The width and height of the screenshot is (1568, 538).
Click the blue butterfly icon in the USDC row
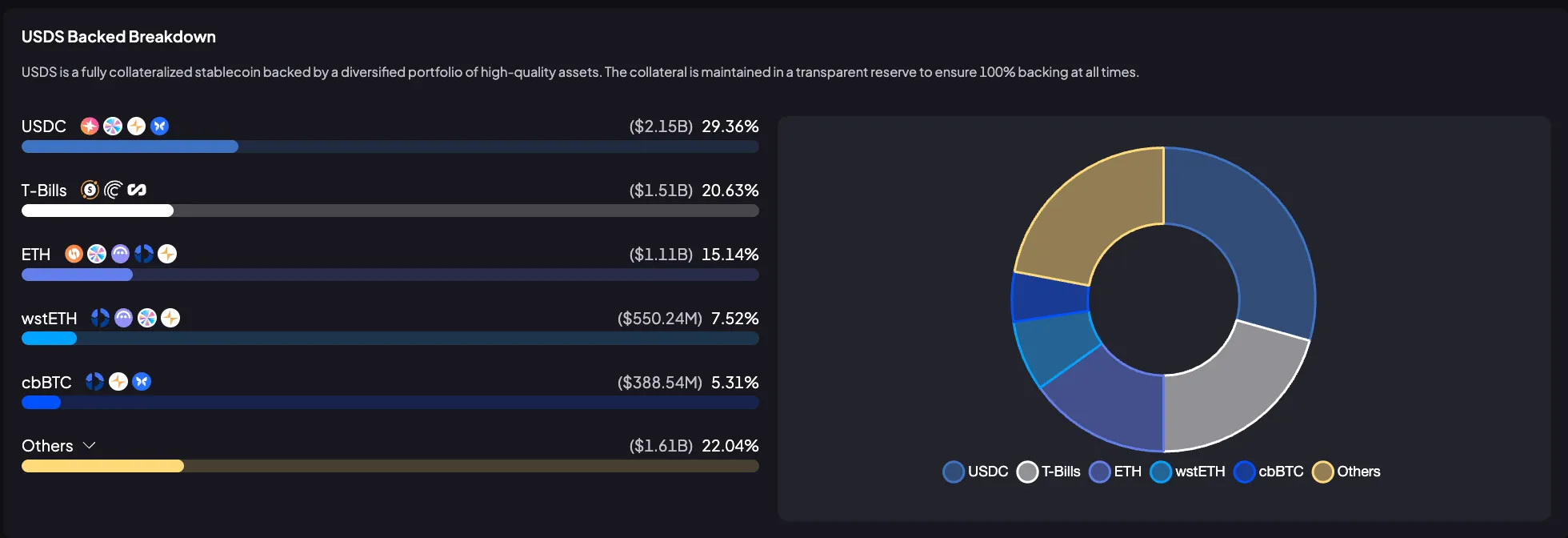point(160,126)
